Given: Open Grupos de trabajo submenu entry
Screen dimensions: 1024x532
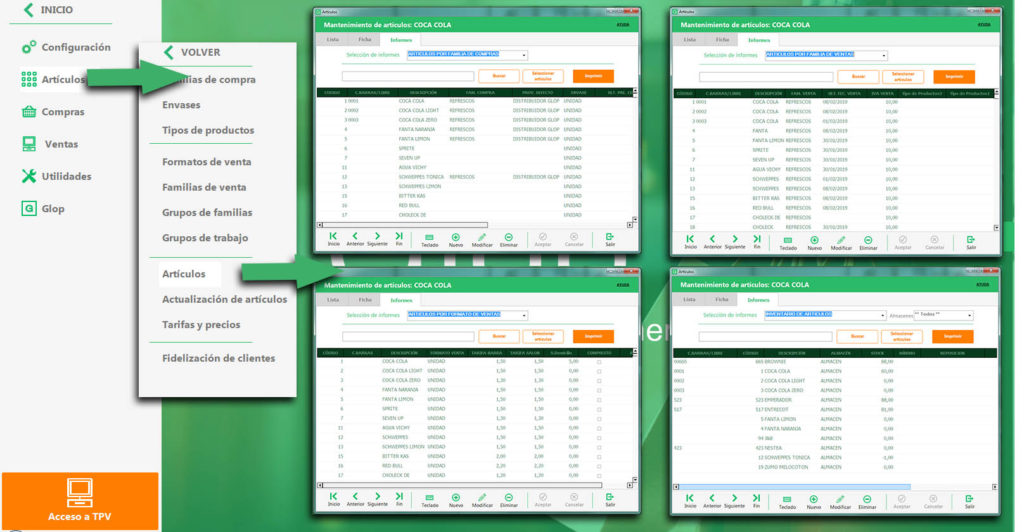Looking at the screenshot, I should (x=205, y=238).
